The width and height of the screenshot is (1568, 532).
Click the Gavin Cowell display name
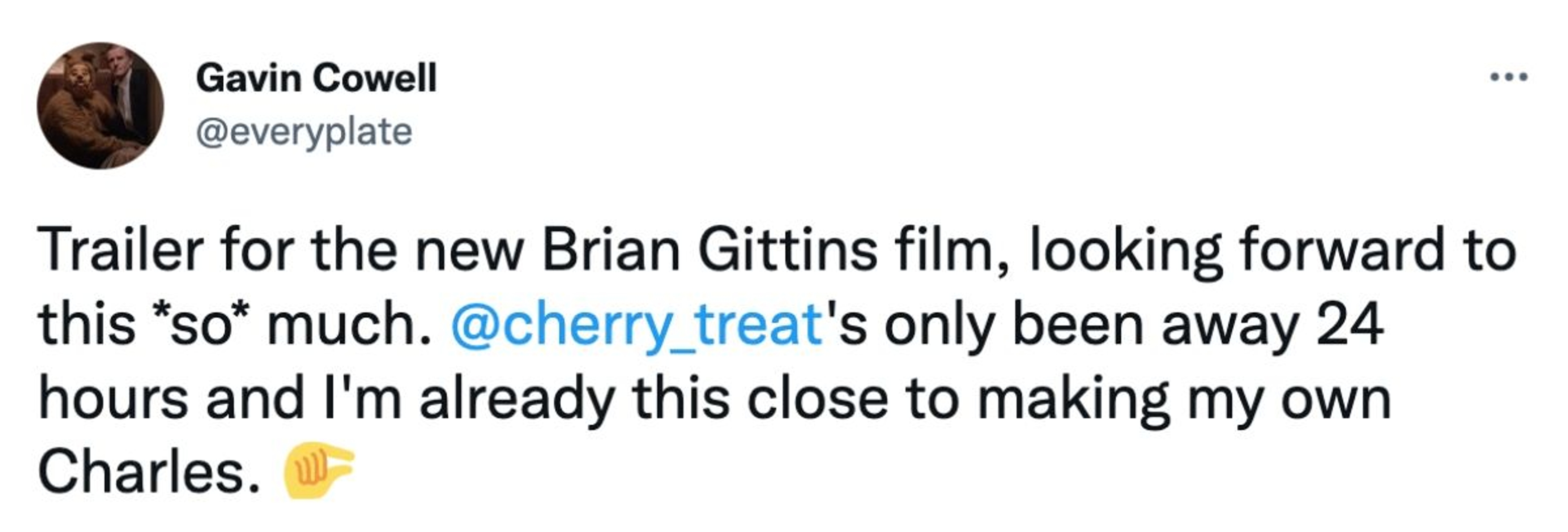[316, 78]
